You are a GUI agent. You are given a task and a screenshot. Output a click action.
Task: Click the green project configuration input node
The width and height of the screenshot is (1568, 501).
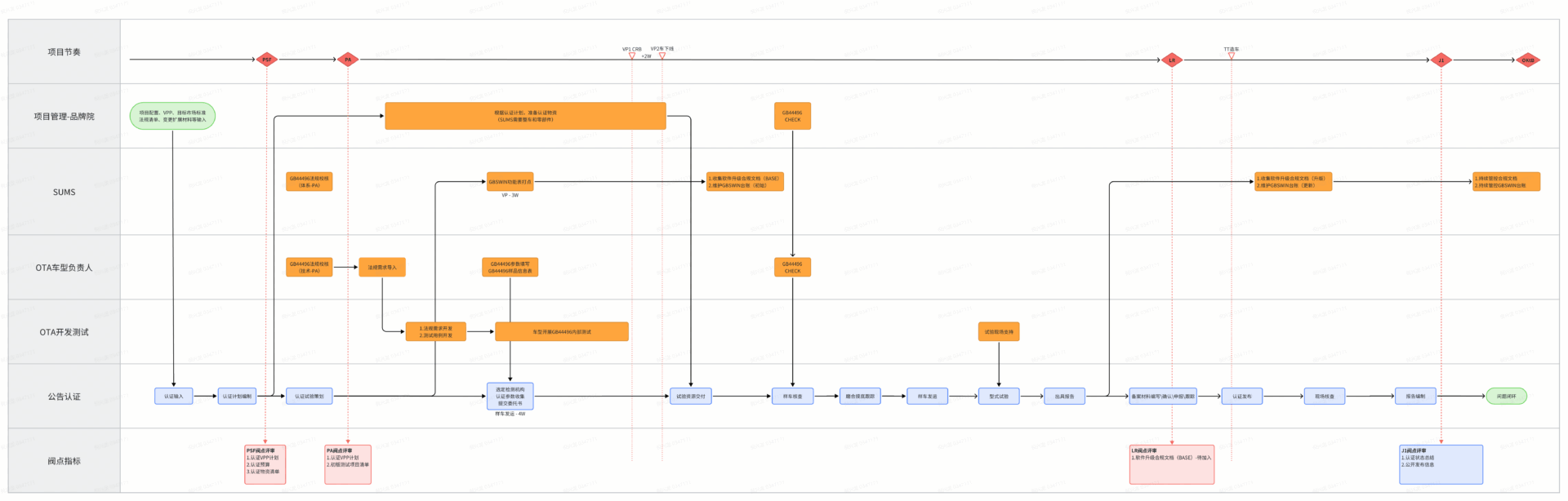172,116
